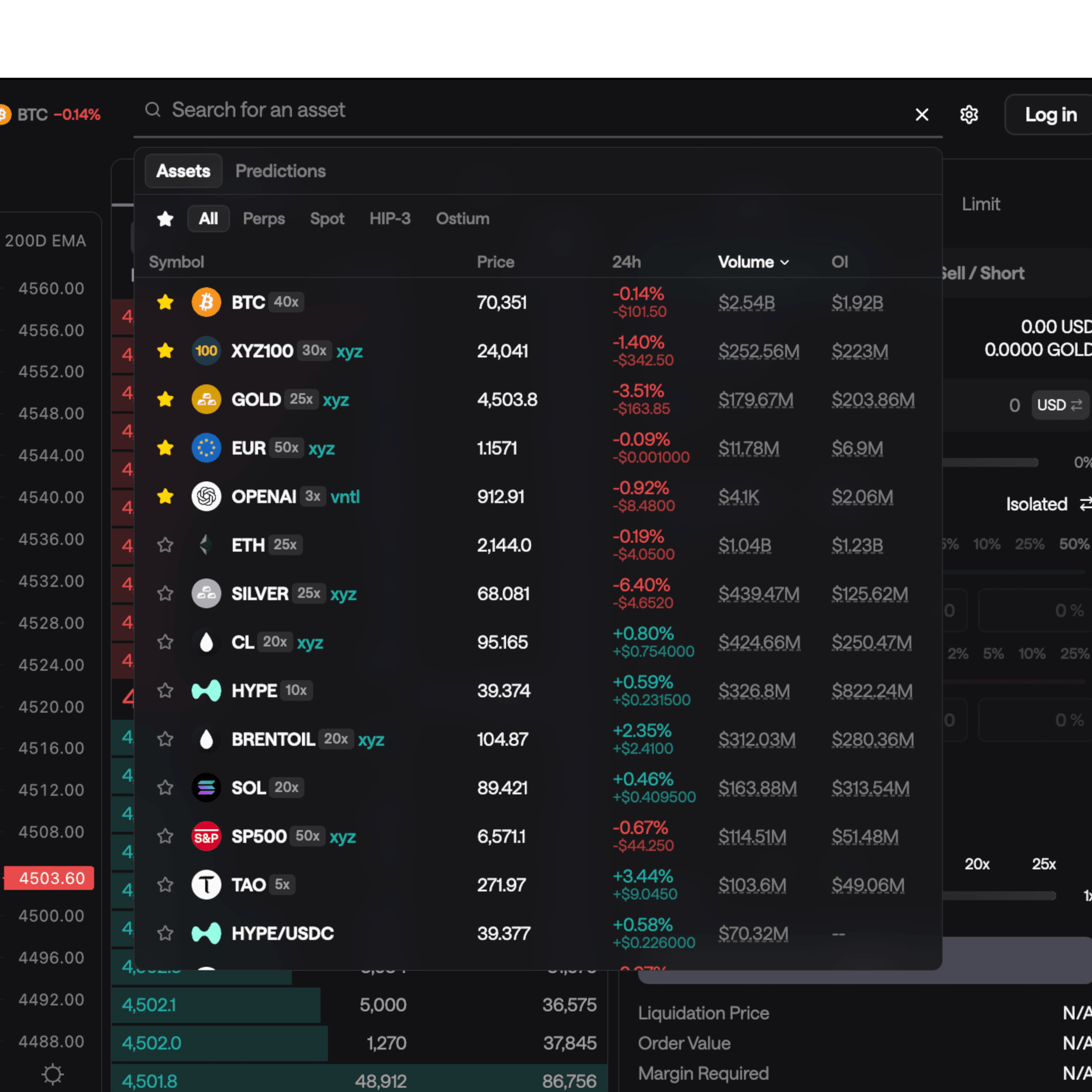1092x1092 pixels.
Task: Click the OpenAI logo icon
Action: [x=206, y=497]
